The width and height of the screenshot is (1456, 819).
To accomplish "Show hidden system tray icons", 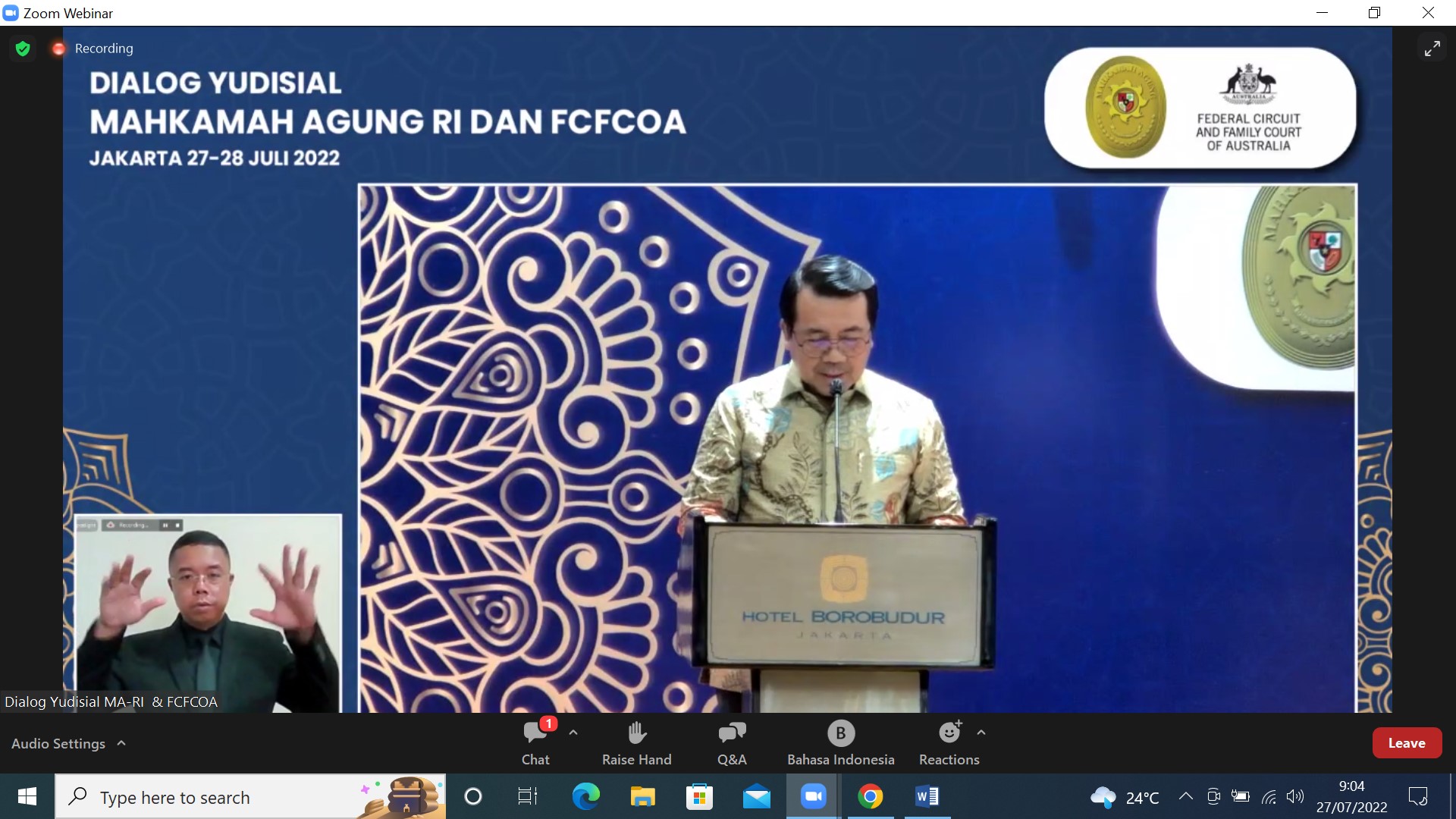I will pyautogui.click(x=1185, y=796).
